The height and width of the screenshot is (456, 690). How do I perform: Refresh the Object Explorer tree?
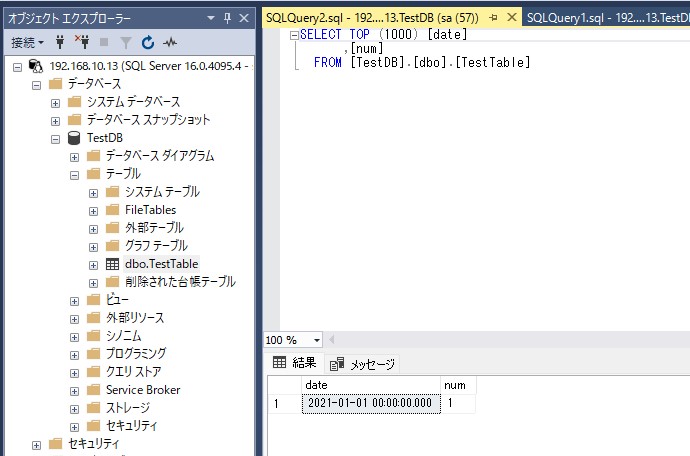pyautogui.click(x=148, y=42)
